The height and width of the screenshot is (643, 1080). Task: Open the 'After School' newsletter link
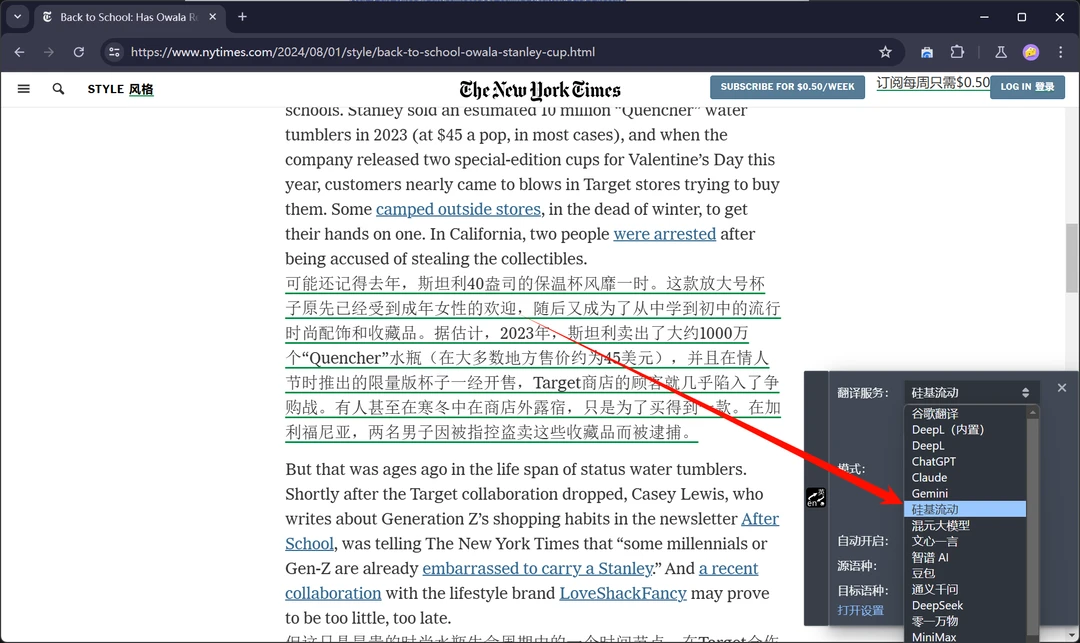coord(760,519)
